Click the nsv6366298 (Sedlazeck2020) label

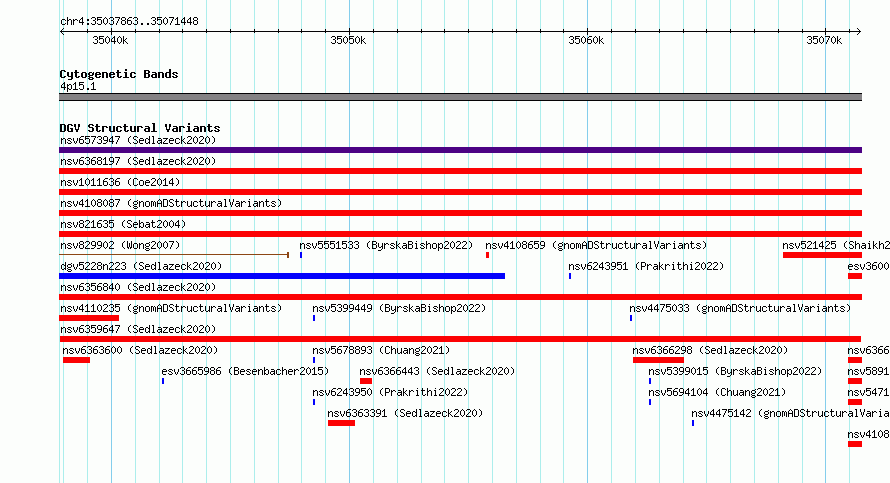coord(710,350)
